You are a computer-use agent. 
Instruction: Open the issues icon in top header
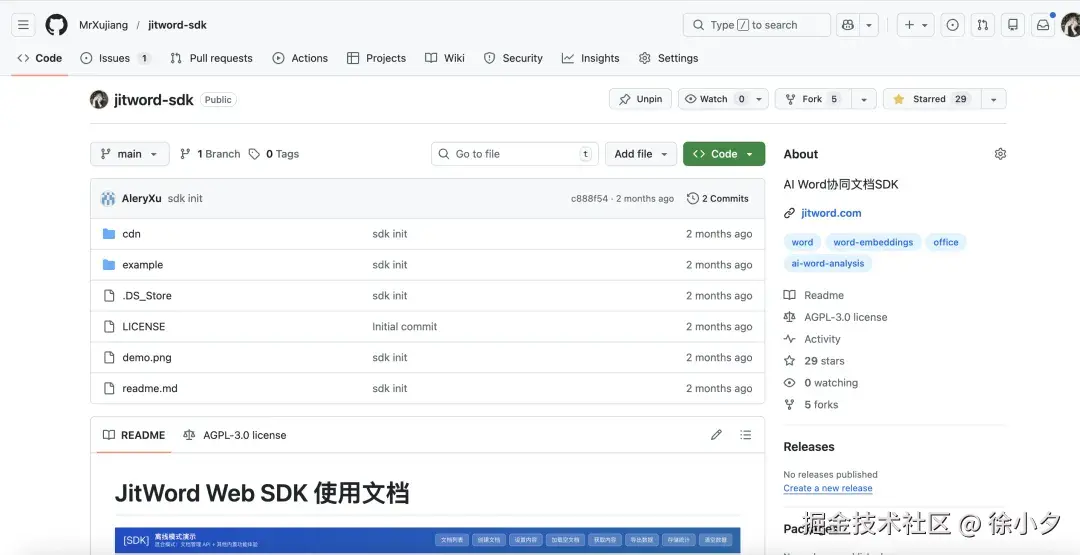click(953, 25)
